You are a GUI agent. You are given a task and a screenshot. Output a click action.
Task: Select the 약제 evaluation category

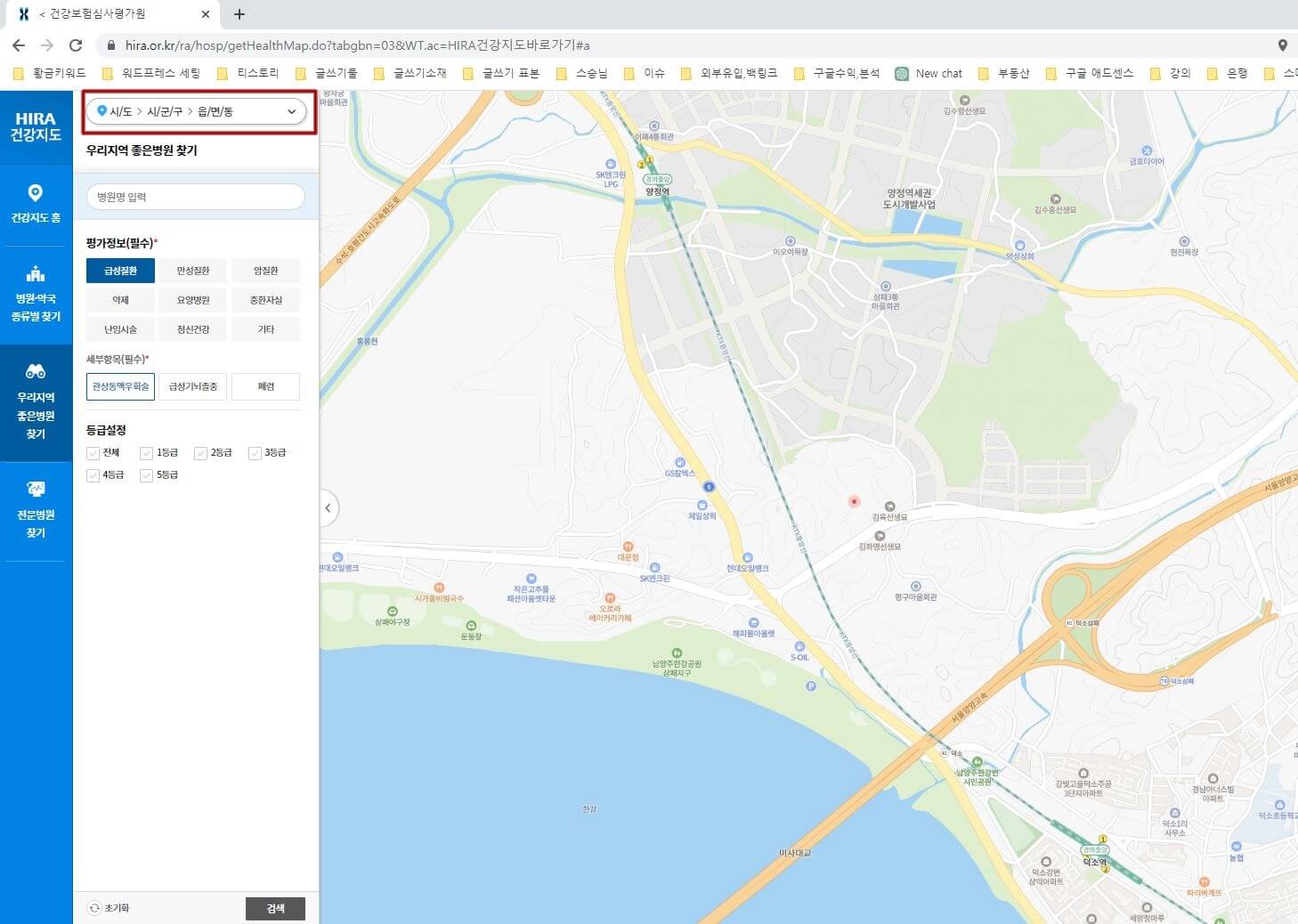click(120, 300)
